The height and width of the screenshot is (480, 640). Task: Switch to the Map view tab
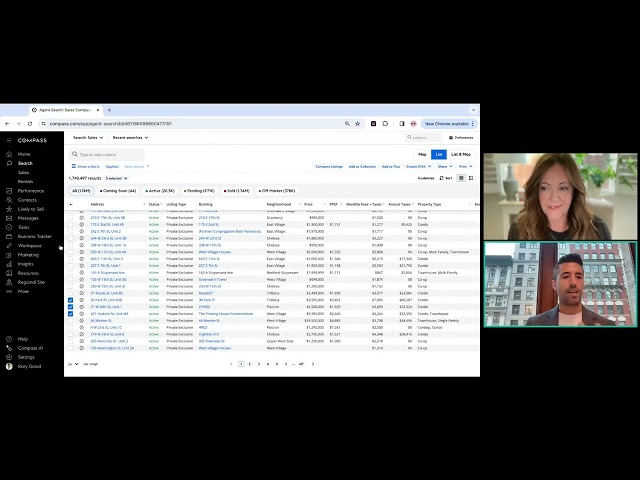[x=422, y=154]
